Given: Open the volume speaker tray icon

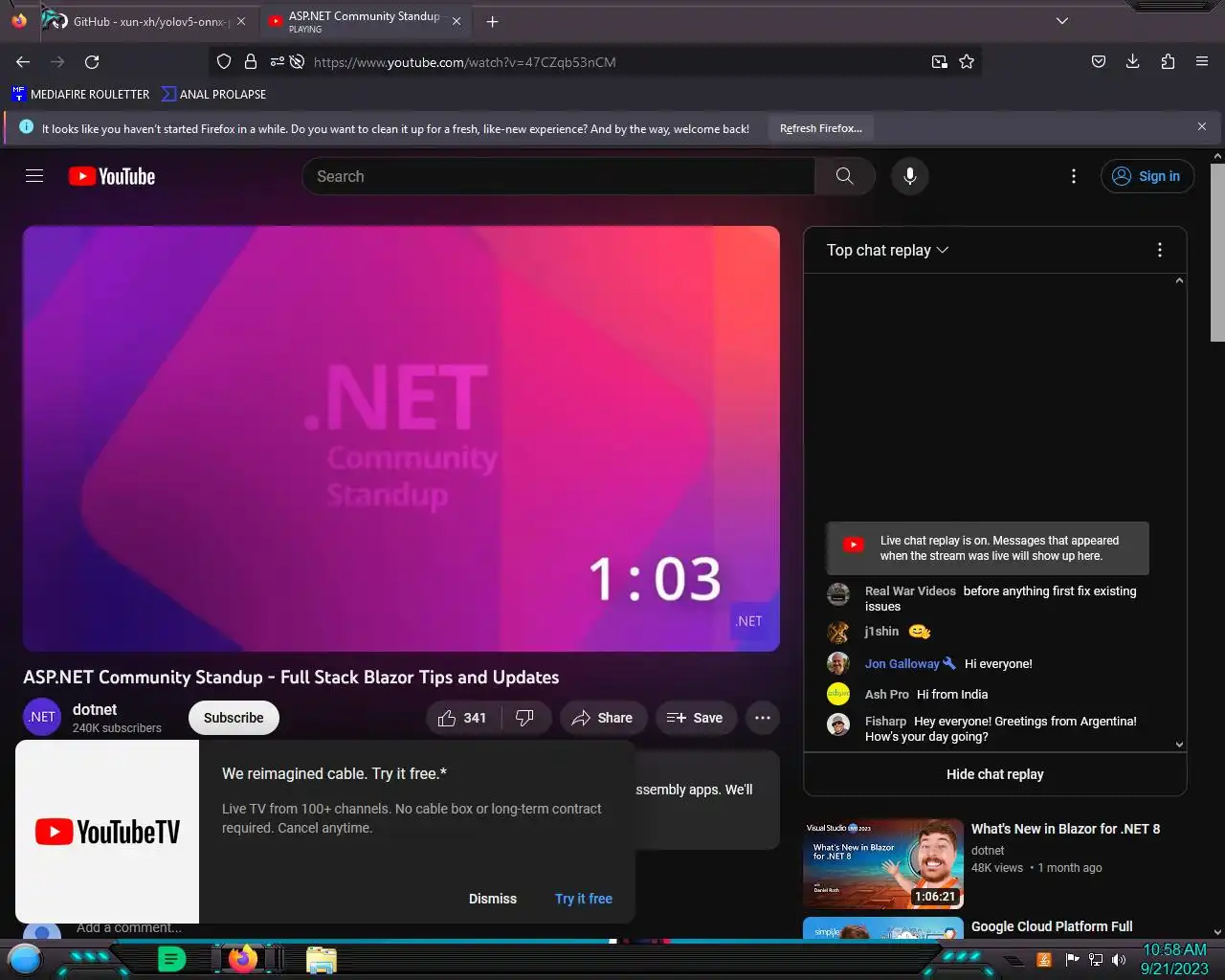Looking at the screenshot, I should [x=1119, y=960].
